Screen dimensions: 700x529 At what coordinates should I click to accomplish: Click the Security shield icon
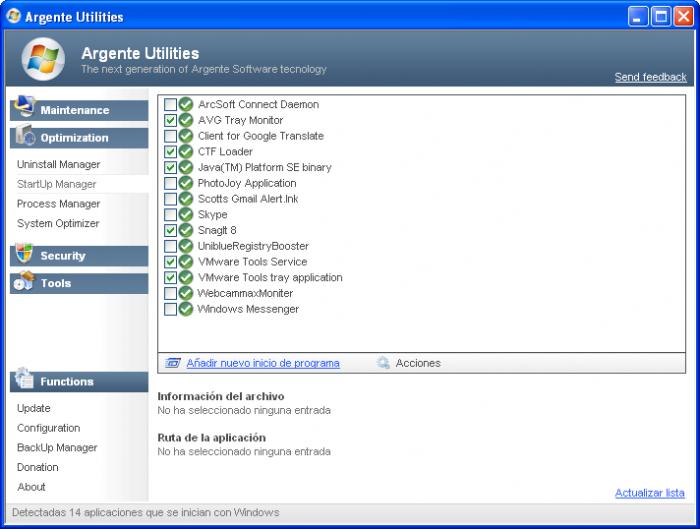tap(24, 253)
